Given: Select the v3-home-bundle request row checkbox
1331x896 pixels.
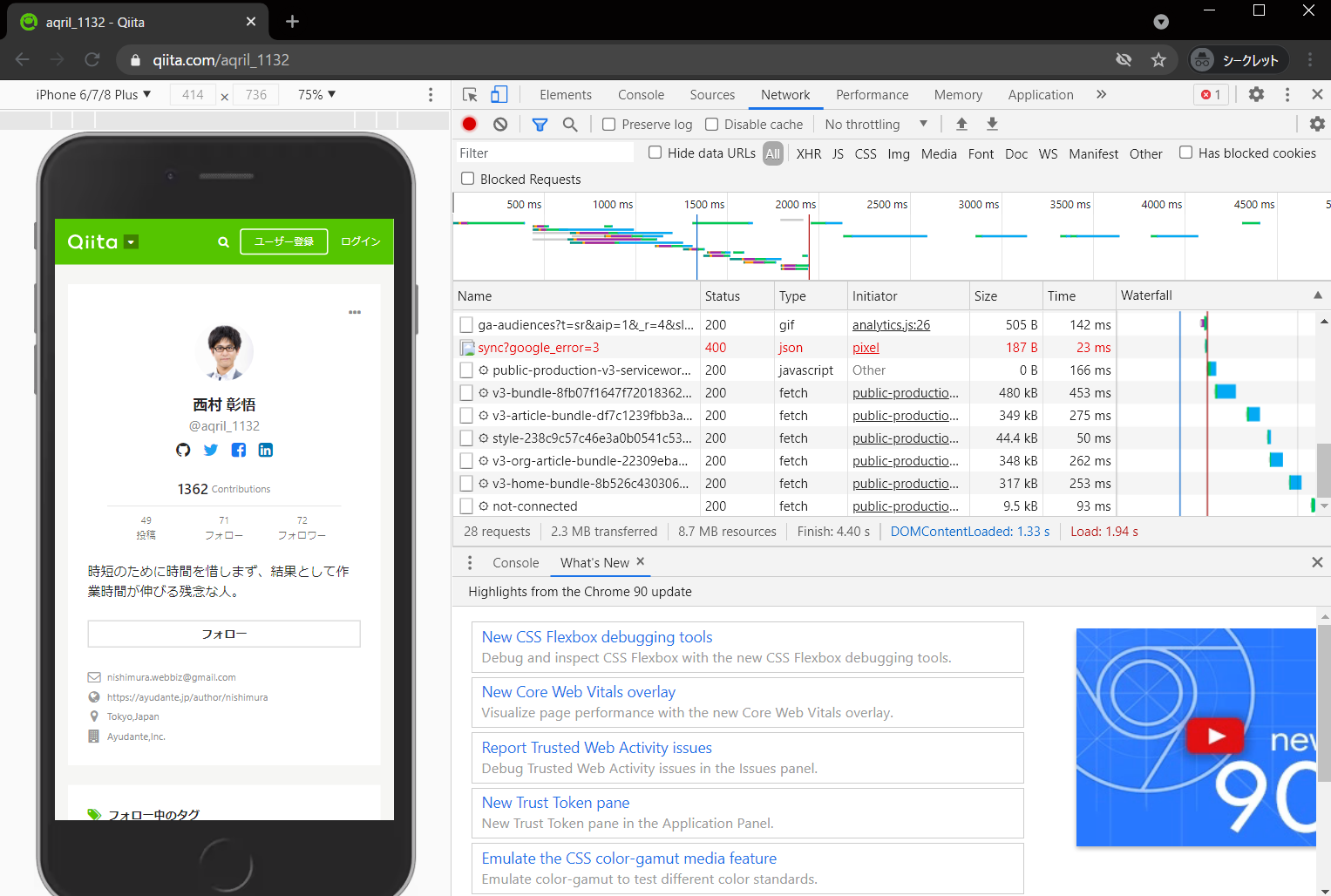Looking at the screenshot, I should click(466, 484).
